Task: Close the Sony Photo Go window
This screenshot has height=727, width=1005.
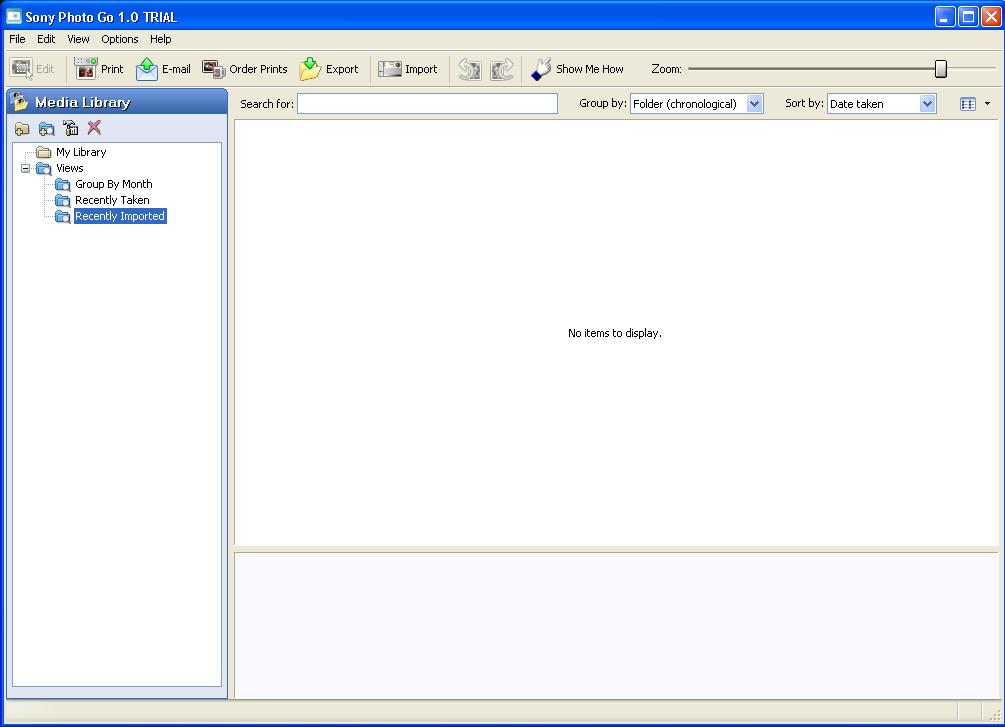Action: tap(991, 17)
